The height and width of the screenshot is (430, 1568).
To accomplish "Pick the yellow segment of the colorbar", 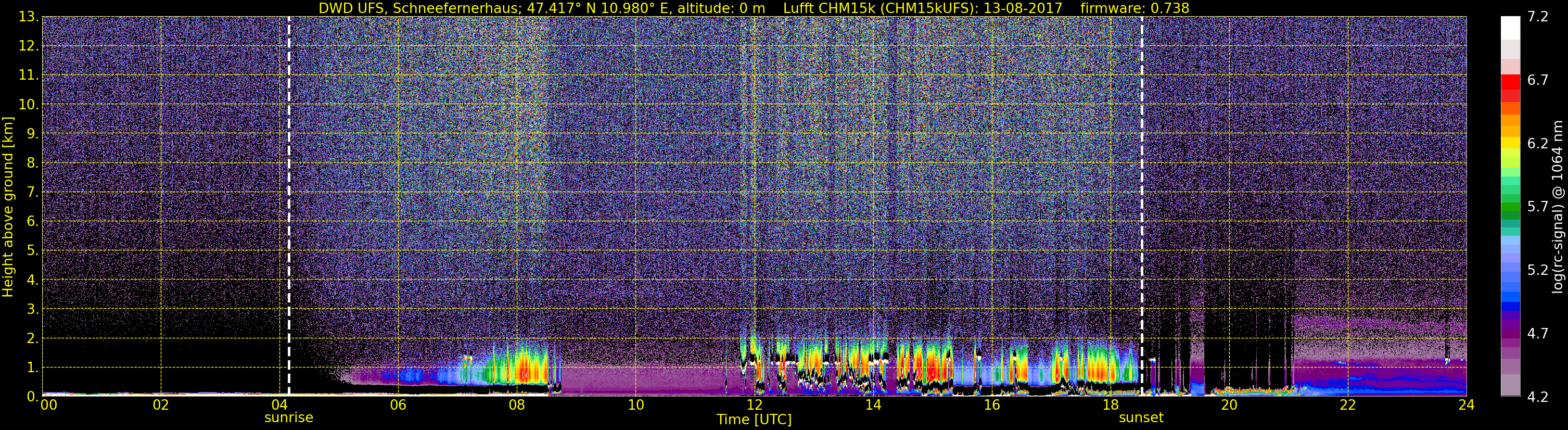I will pyautogui.click(x=1510, y=143).
